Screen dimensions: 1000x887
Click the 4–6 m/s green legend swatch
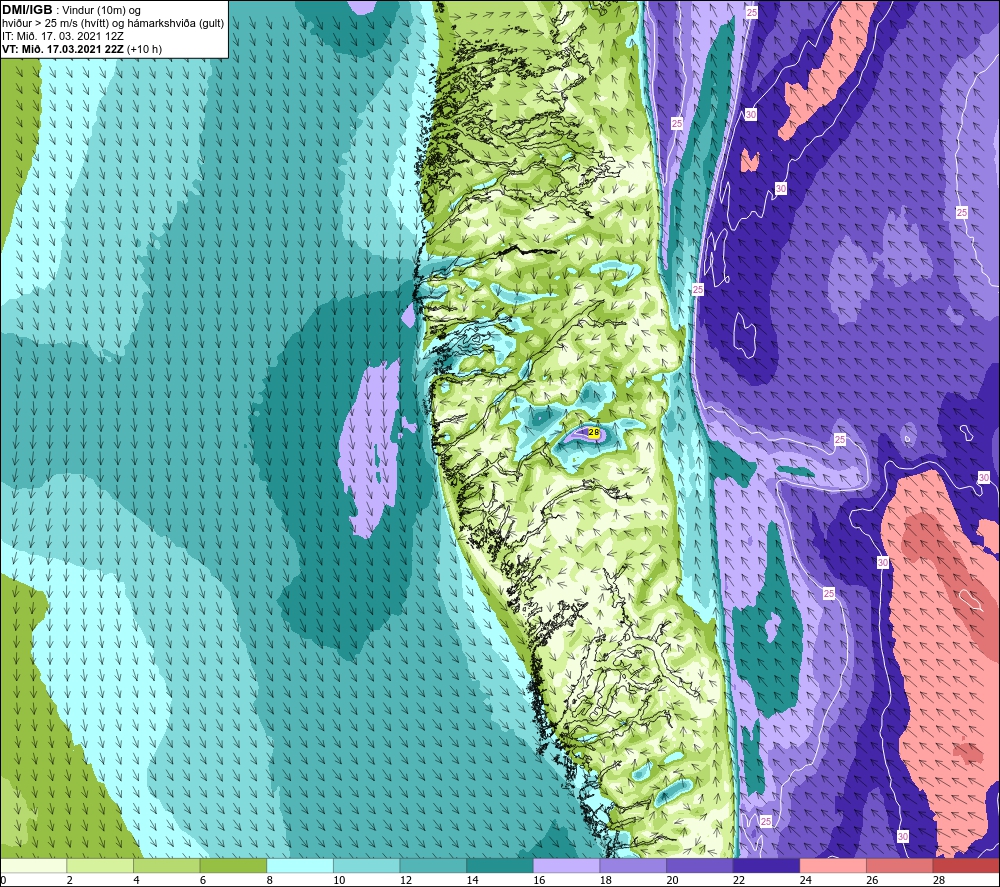click(166, 865)
